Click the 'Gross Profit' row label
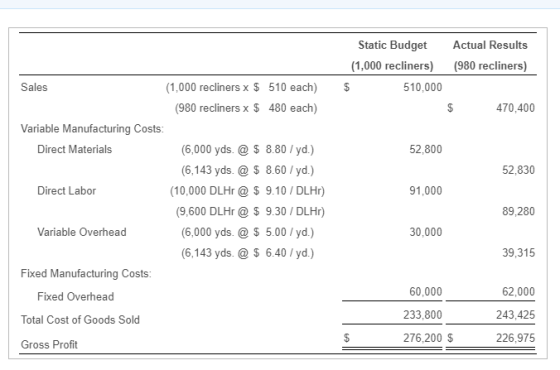This screenshot has width=560, height=370. point(49,345)
